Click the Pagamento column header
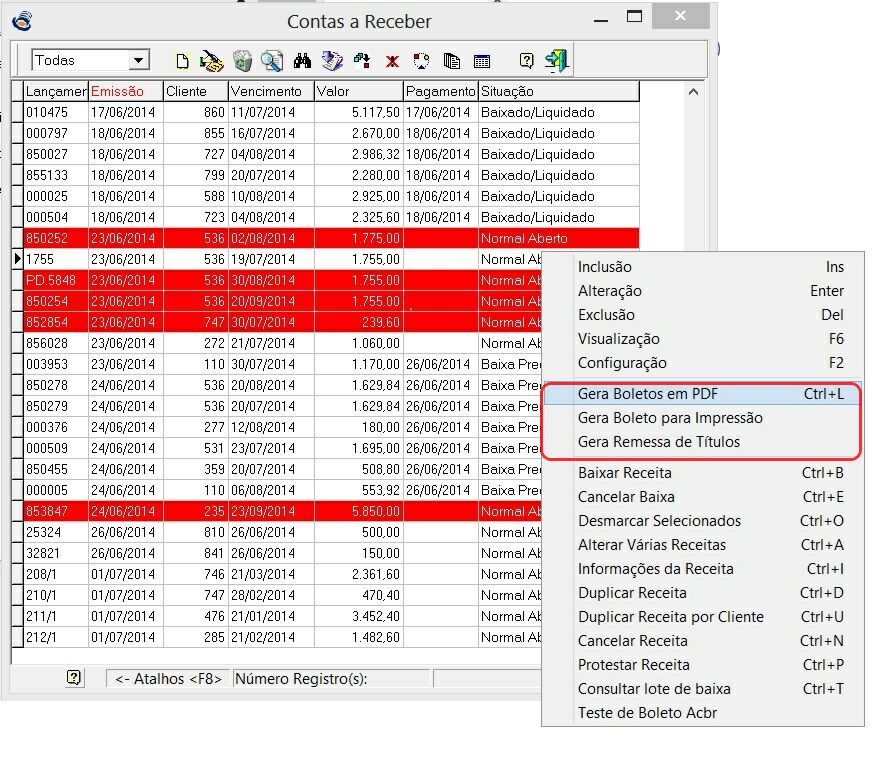The image size is (876, 778). tap(441, 91)
